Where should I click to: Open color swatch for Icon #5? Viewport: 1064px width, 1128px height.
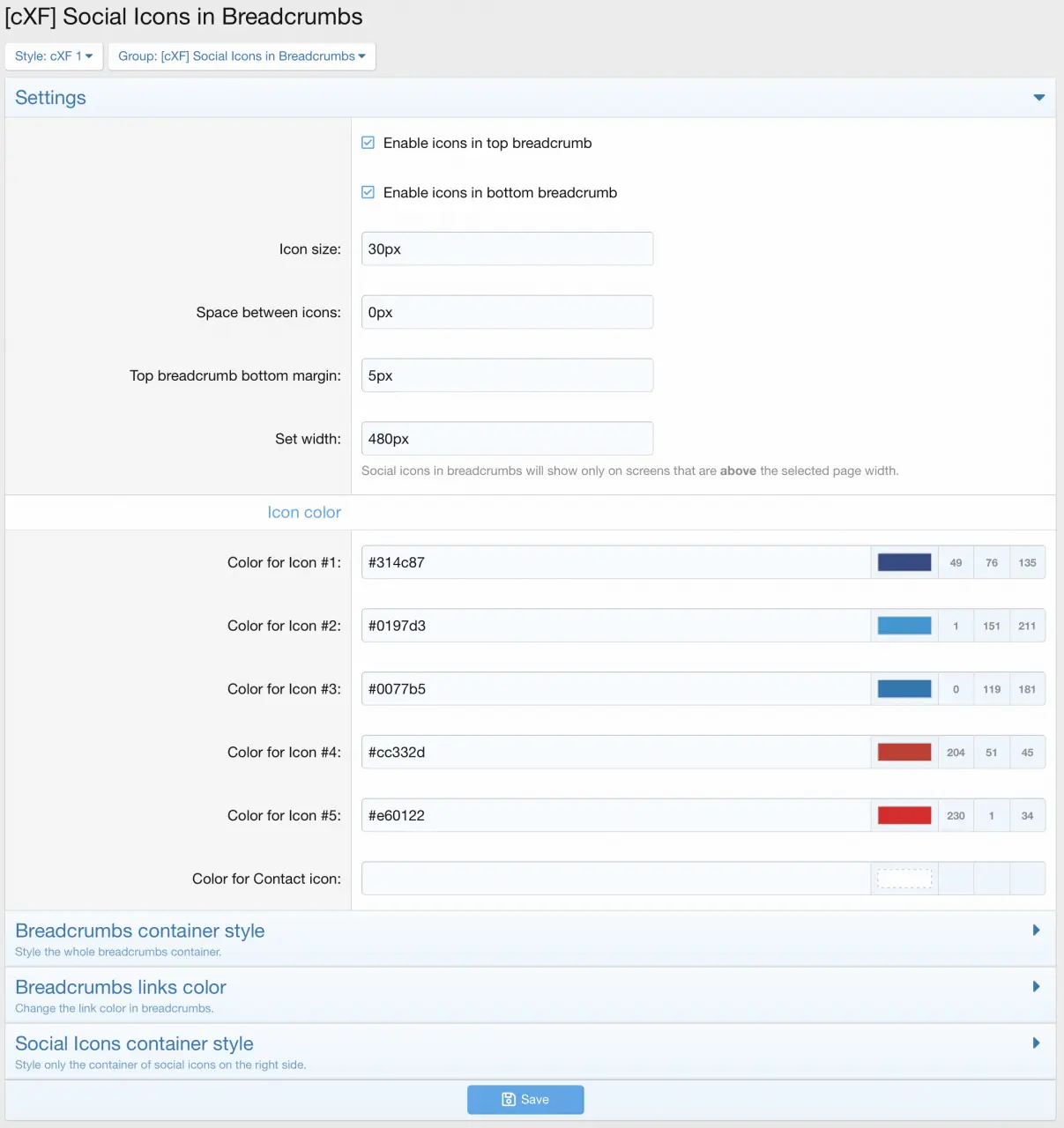[904, 816]
